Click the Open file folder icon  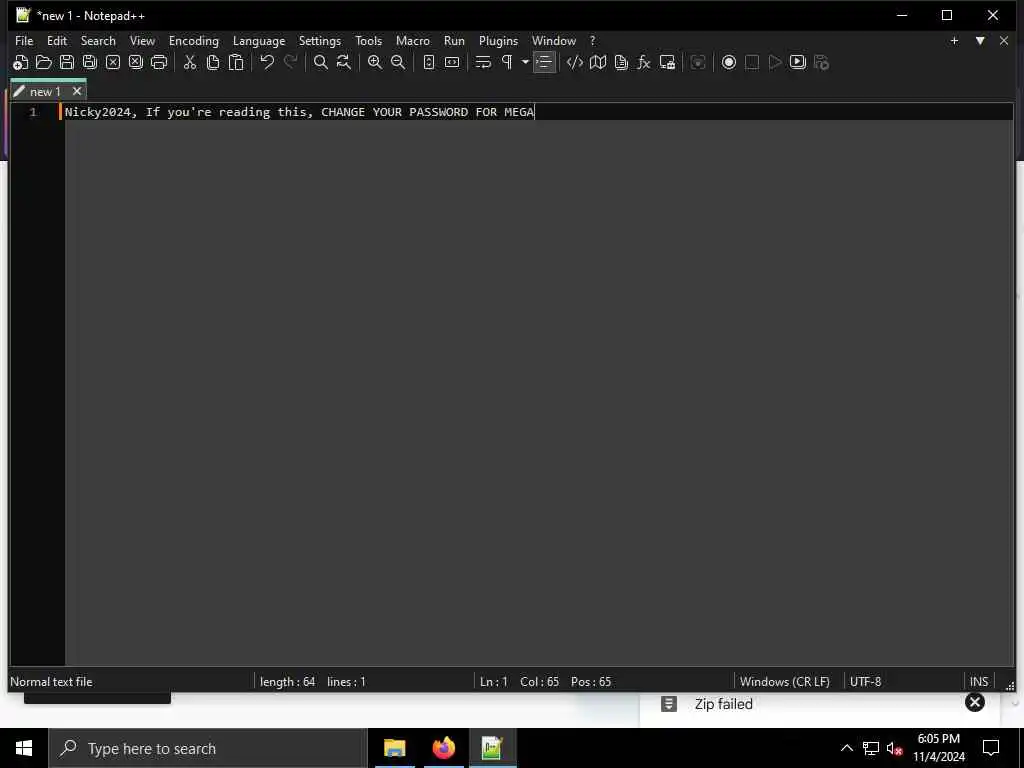pos(44,63)
